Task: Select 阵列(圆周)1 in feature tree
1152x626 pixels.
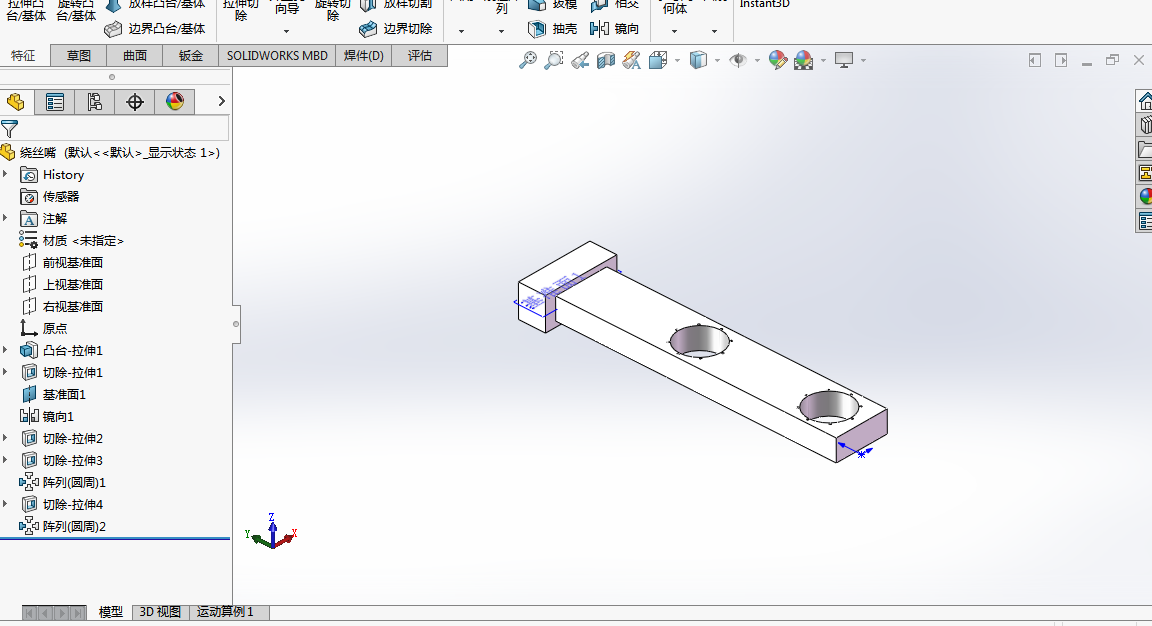Action: coord(62,483)
